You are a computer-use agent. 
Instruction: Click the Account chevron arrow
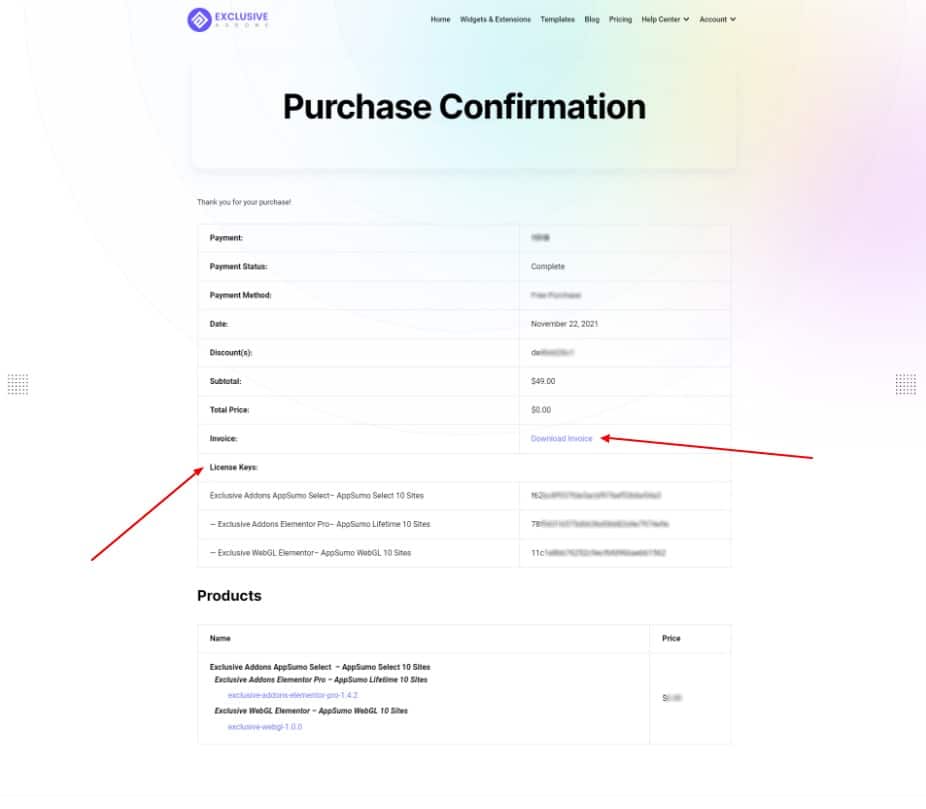click(733, 19)
